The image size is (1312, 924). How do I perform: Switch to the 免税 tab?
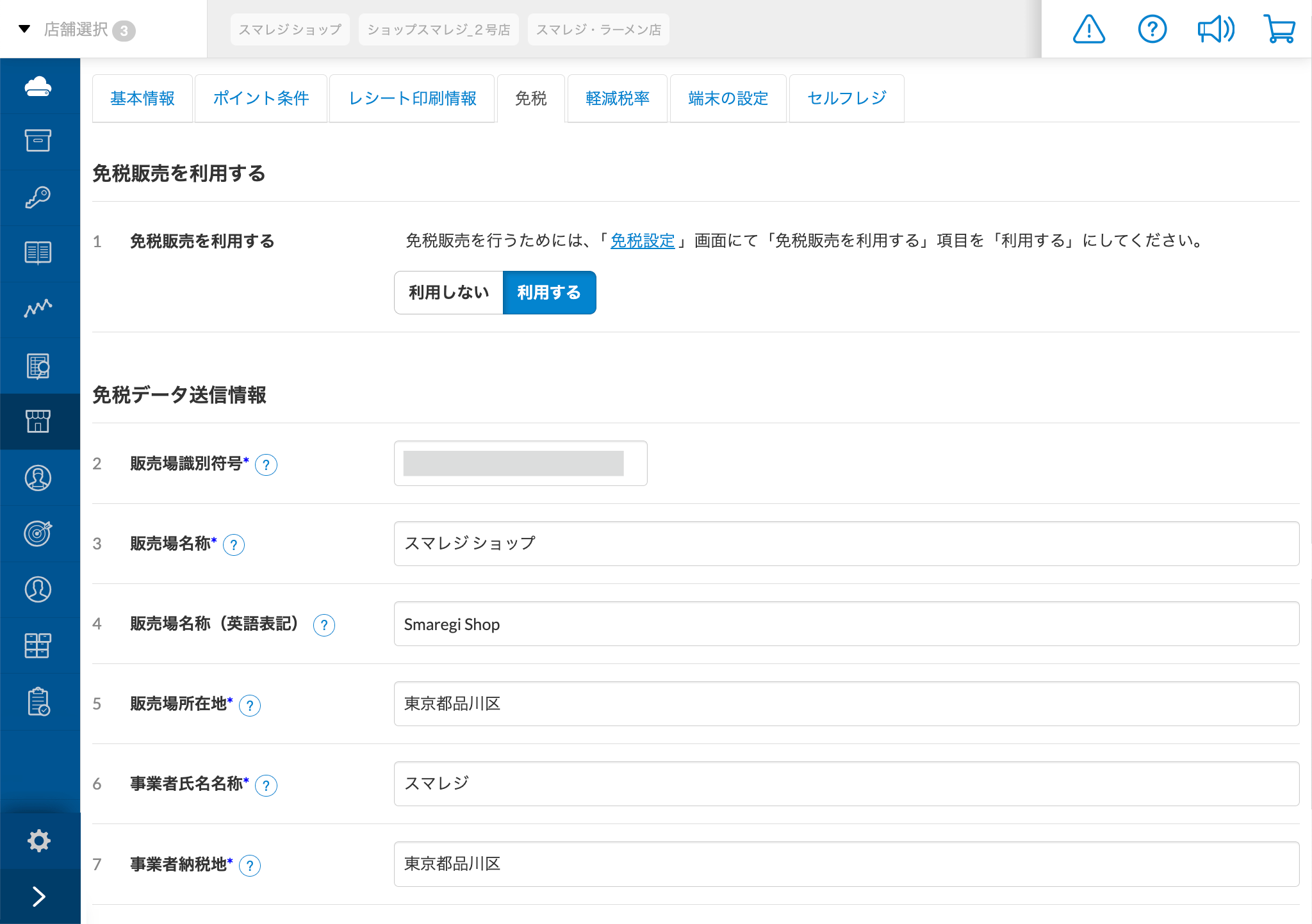[531, 98]
